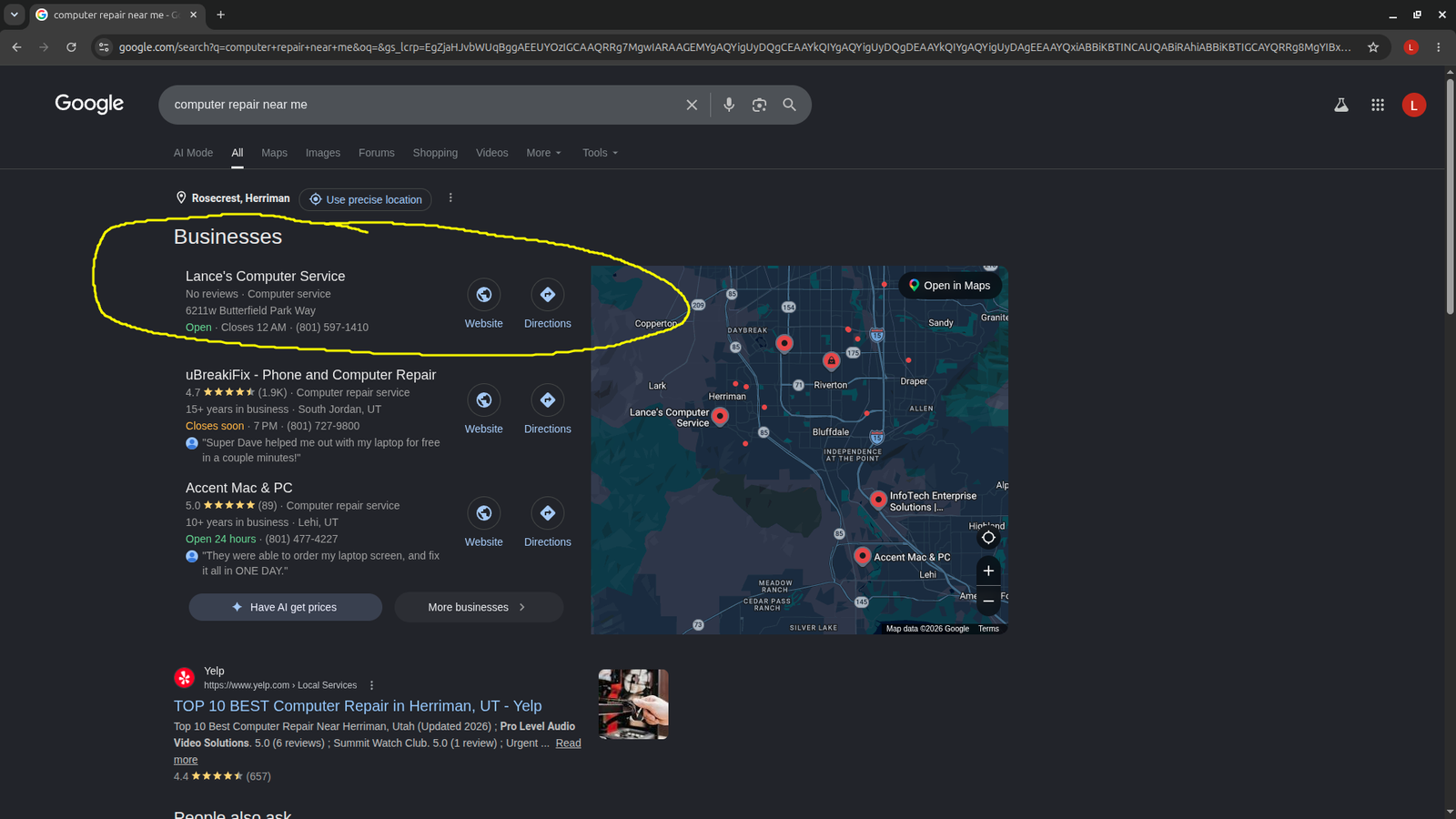
Task: Go back to previous page
Action: [x=16, y=47]
